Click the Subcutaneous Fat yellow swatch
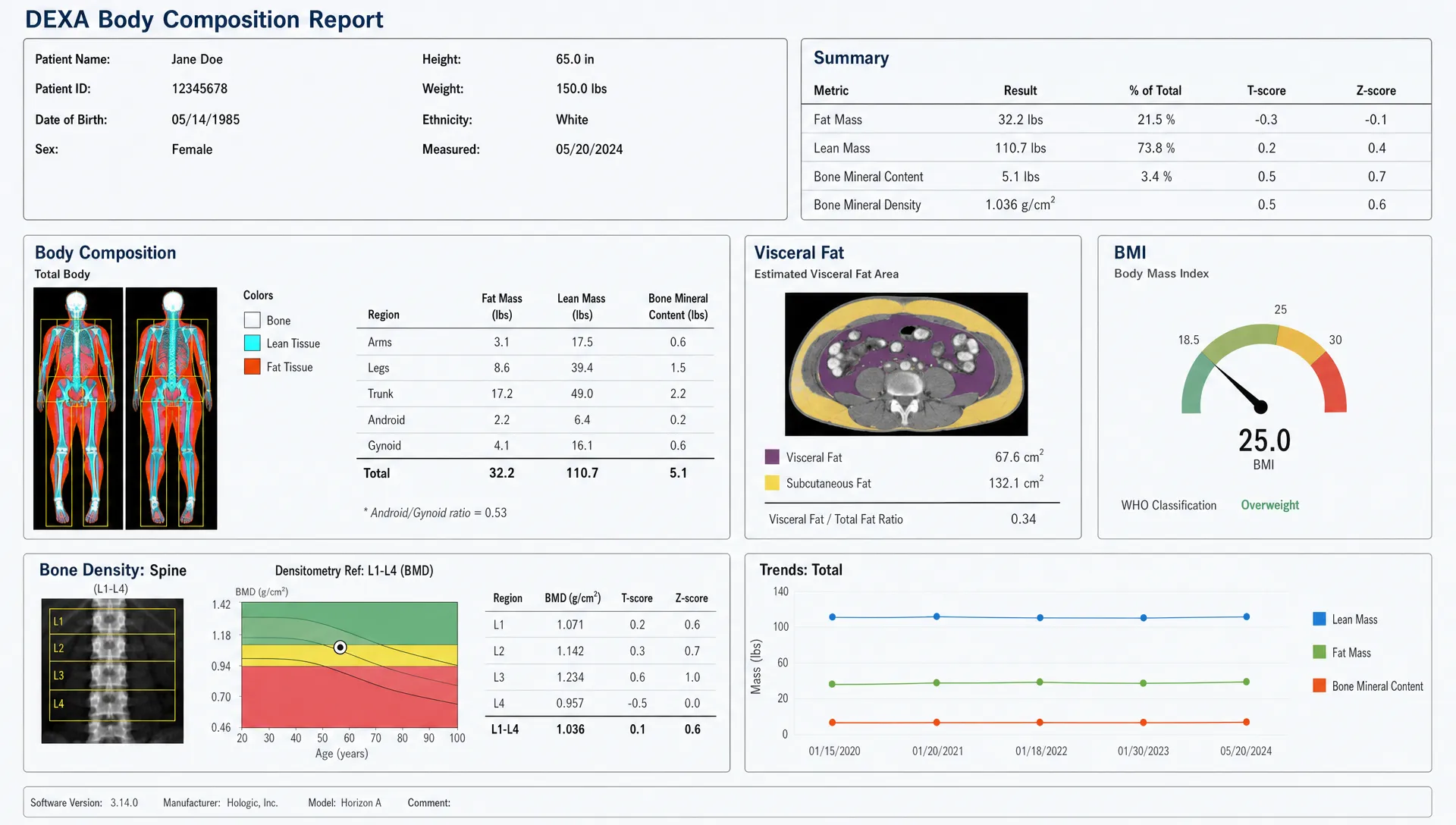1456x825 pixels. coord(772,483)
